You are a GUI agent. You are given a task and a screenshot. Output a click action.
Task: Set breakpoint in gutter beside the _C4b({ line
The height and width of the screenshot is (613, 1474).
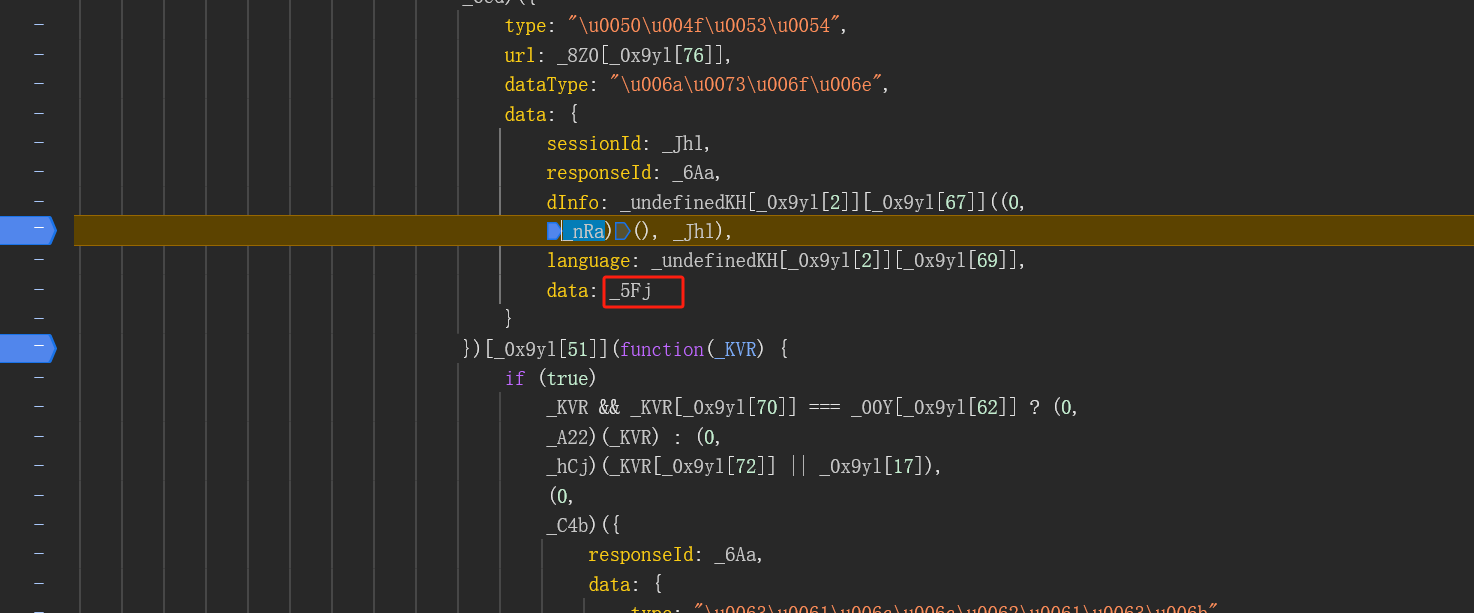tap(39, 525)
